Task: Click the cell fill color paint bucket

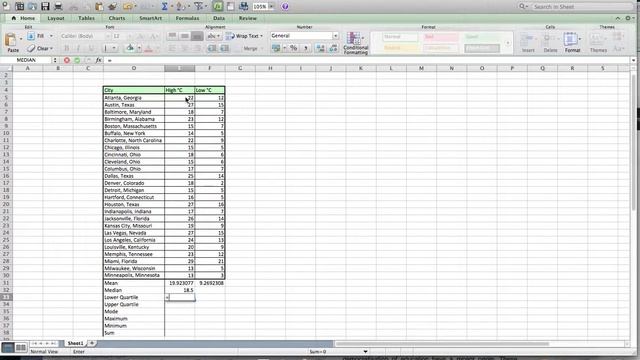Action: tap(130, 48)
